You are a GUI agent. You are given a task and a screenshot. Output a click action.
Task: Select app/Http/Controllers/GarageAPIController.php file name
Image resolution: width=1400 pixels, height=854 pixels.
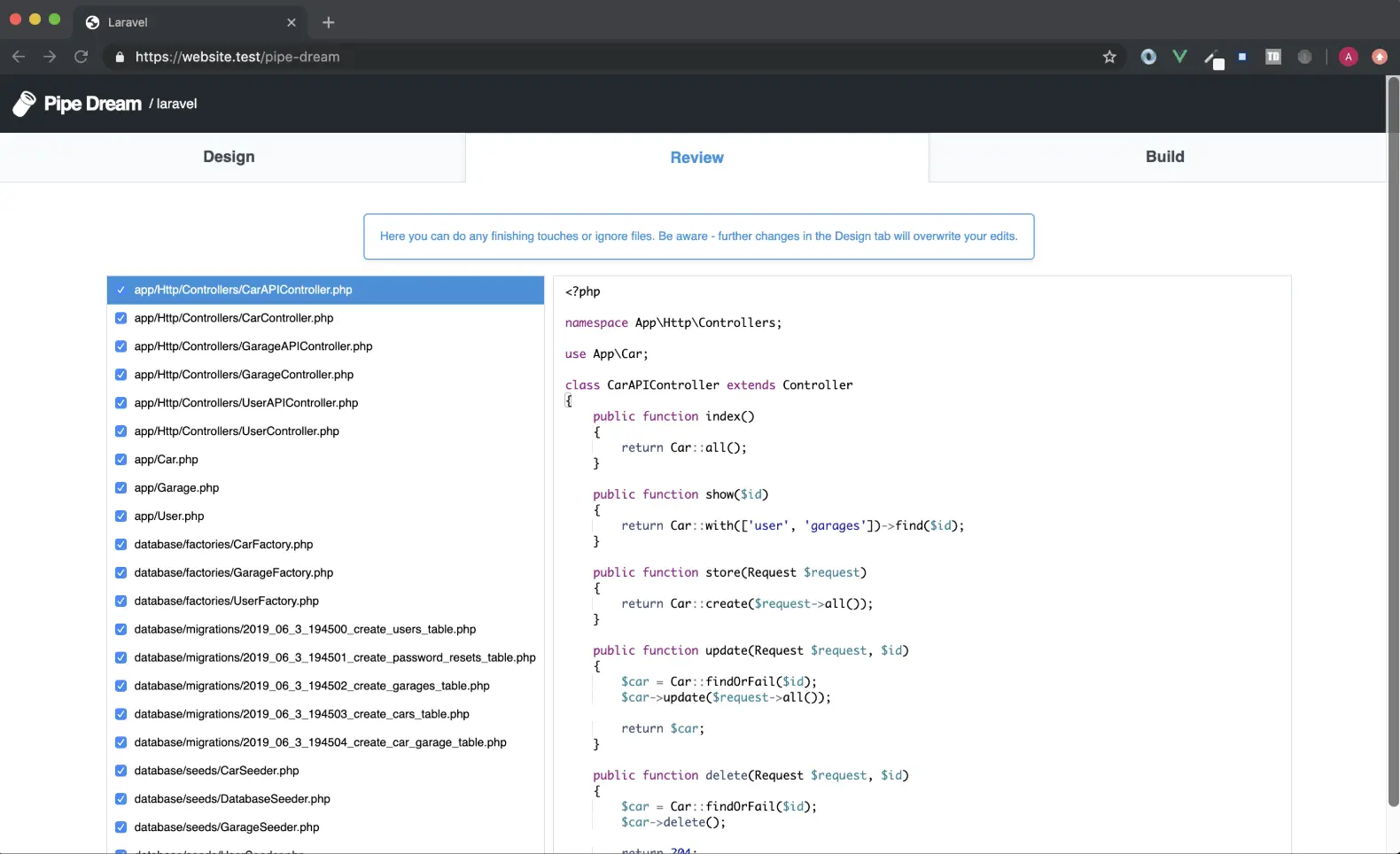coord(253,346)
